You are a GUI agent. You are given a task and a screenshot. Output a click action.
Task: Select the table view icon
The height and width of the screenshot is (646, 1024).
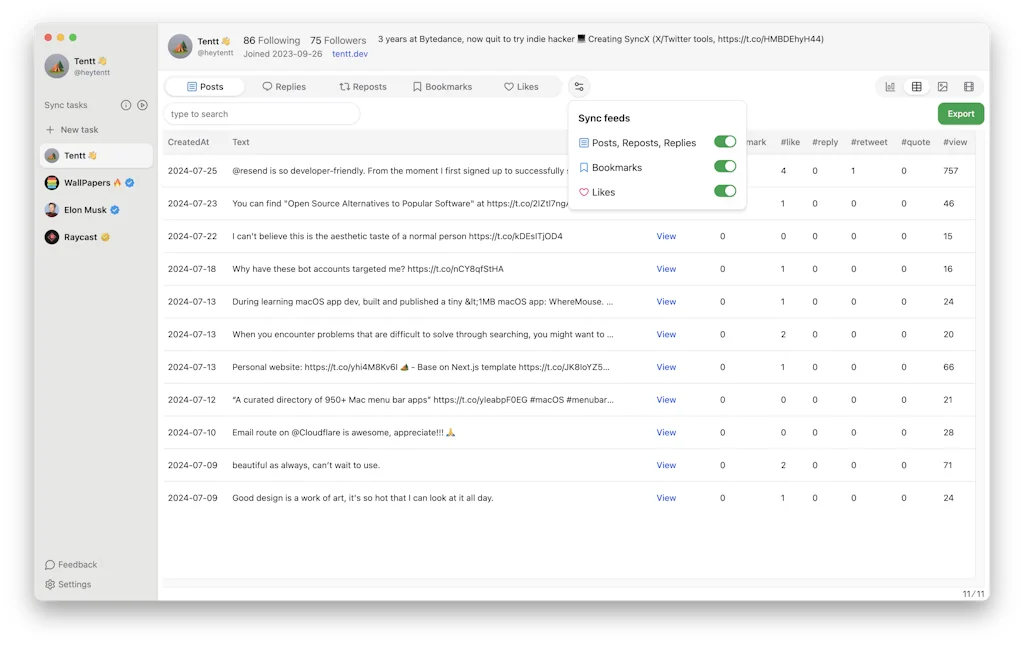pos(916,87)
